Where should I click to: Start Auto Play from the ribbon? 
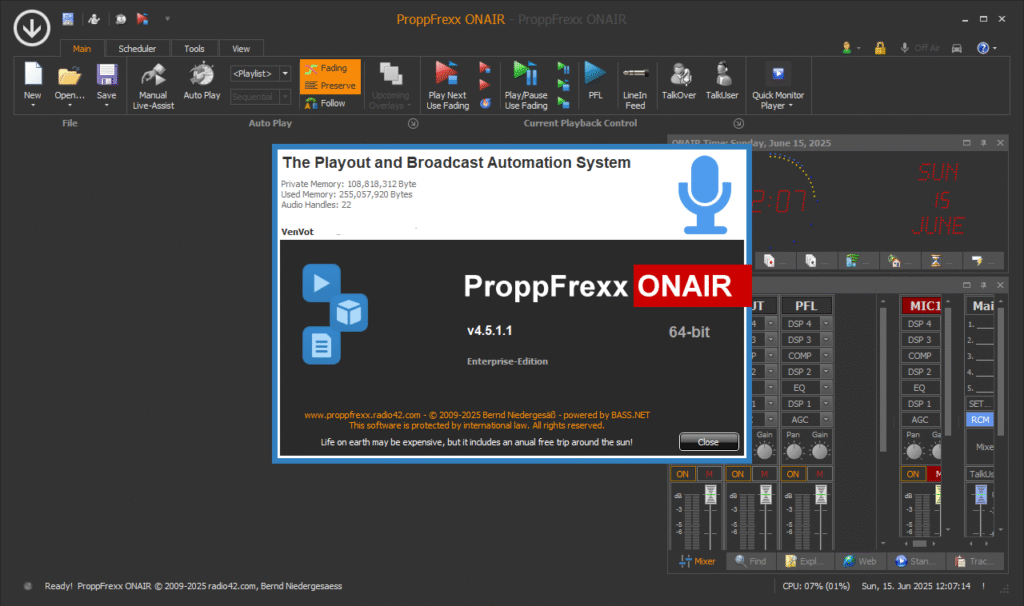tap(201, 76)
